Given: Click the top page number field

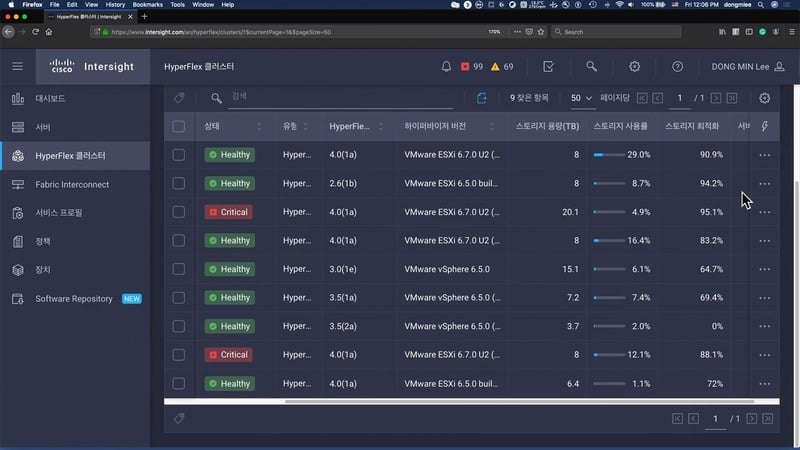Looking at the screenshot, I should 680,98.
